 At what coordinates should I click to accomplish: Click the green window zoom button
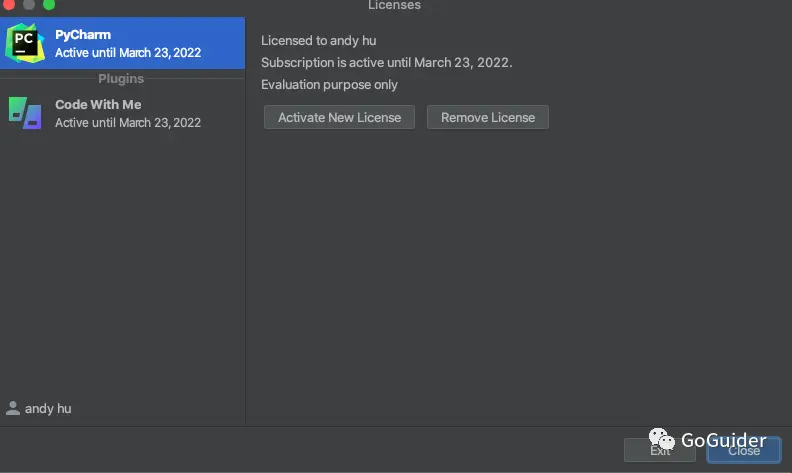tap(49, 5)
